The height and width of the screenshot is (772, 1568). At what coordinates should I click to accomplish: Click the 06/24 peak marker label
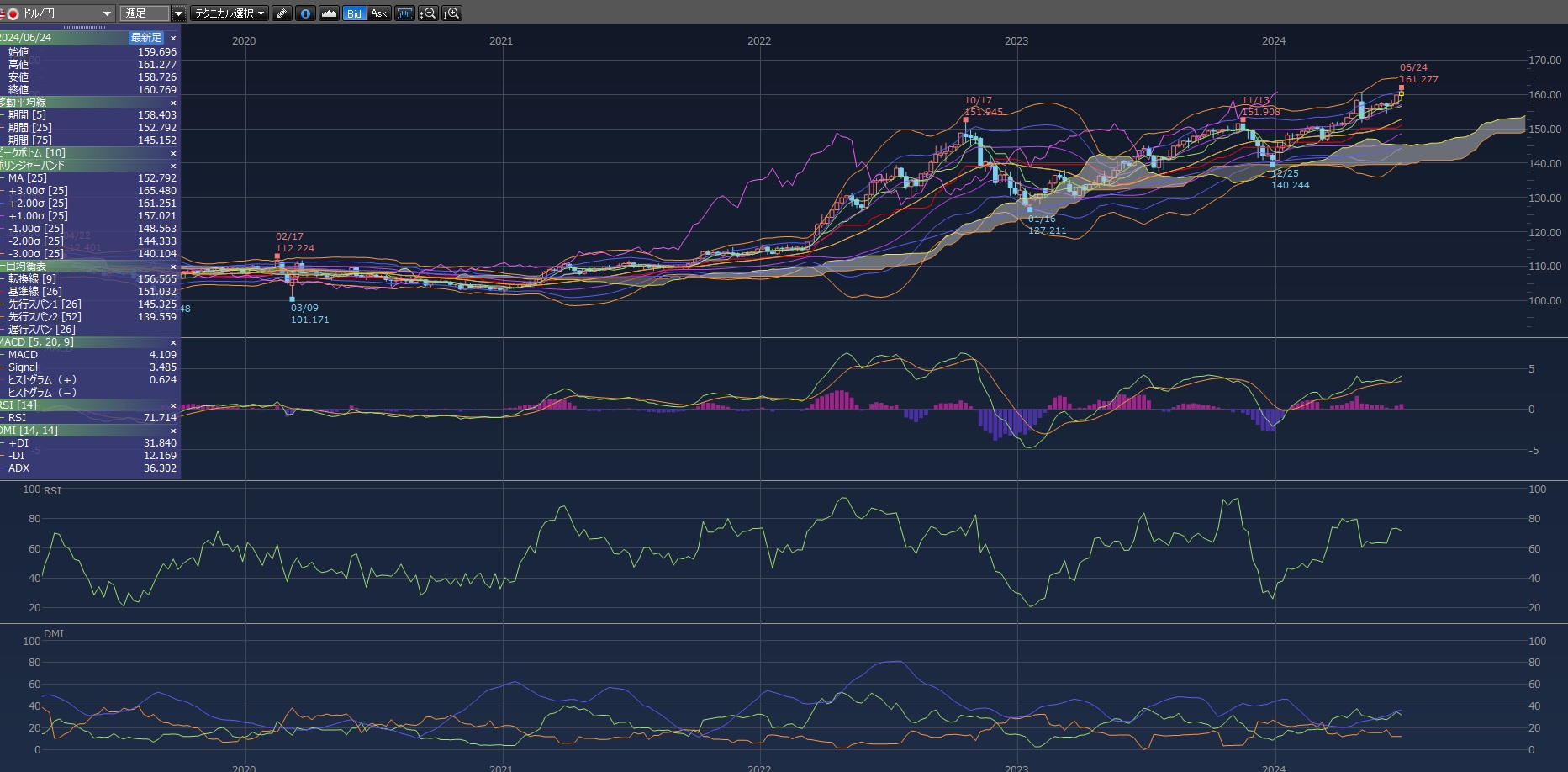coord(1413,67)
